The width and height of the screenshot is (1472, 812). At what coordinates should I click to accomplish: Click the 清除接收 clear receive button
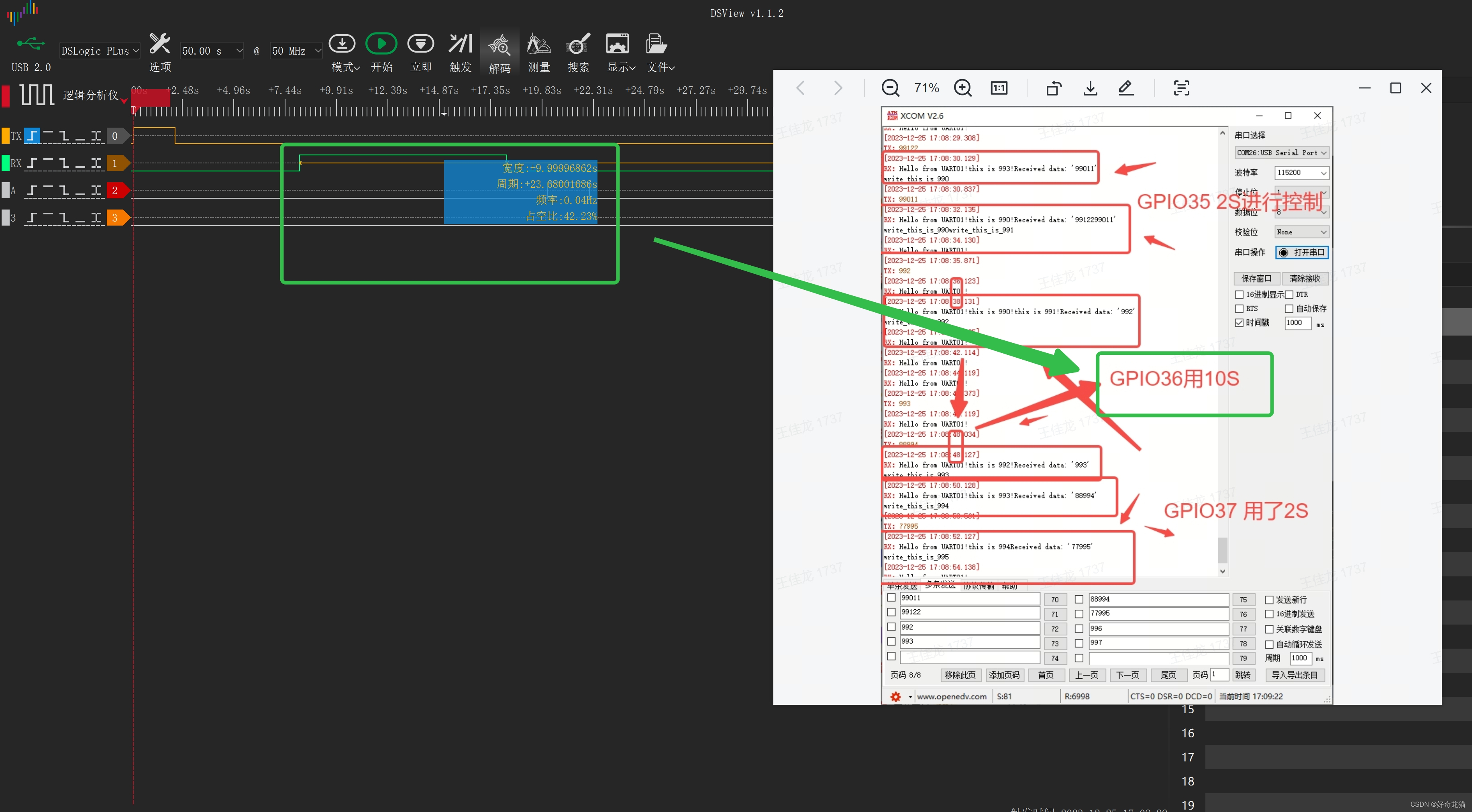click(1305, 279)
